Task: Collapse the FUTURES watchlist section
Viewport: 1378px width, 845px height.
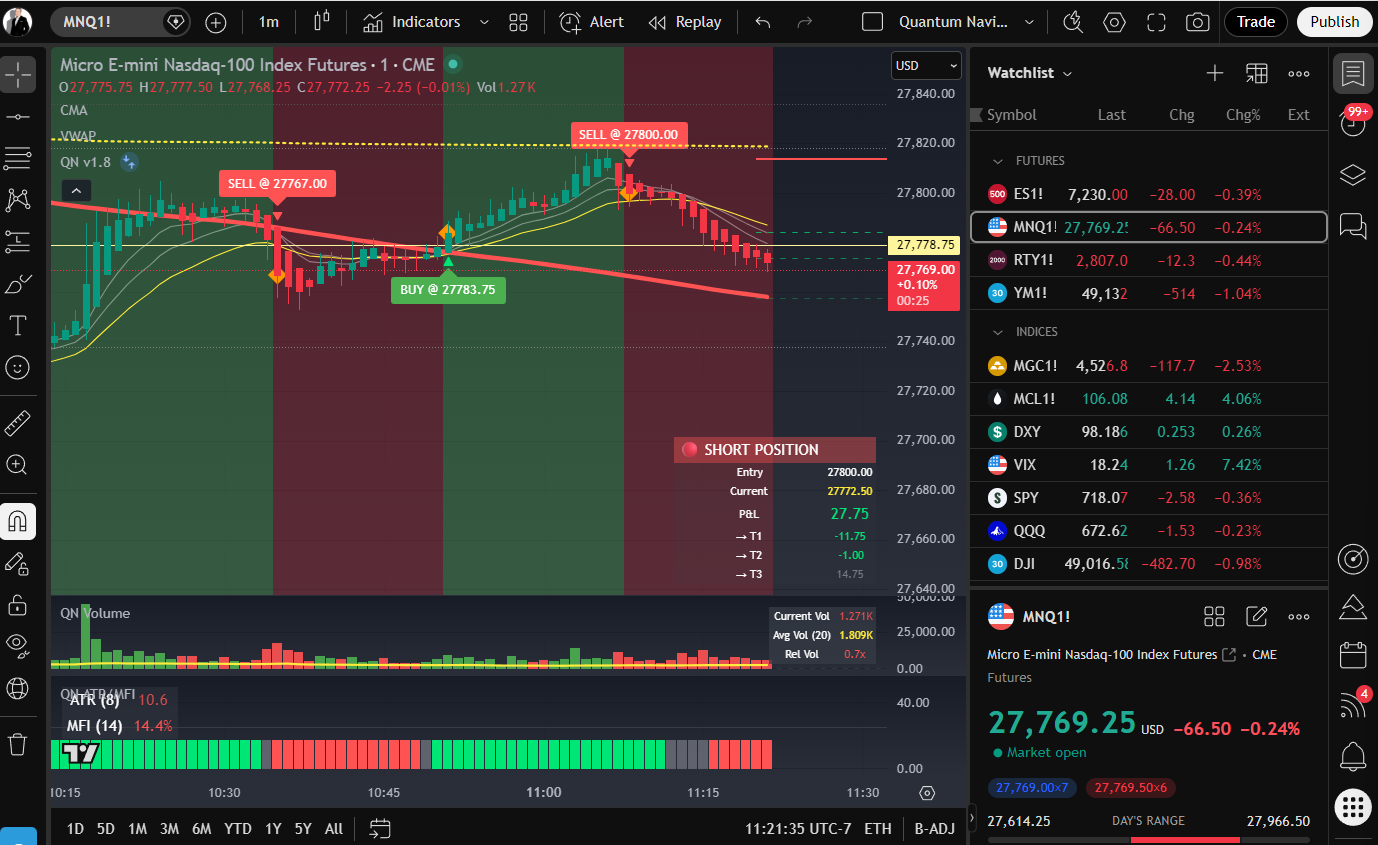Action: 997,161
